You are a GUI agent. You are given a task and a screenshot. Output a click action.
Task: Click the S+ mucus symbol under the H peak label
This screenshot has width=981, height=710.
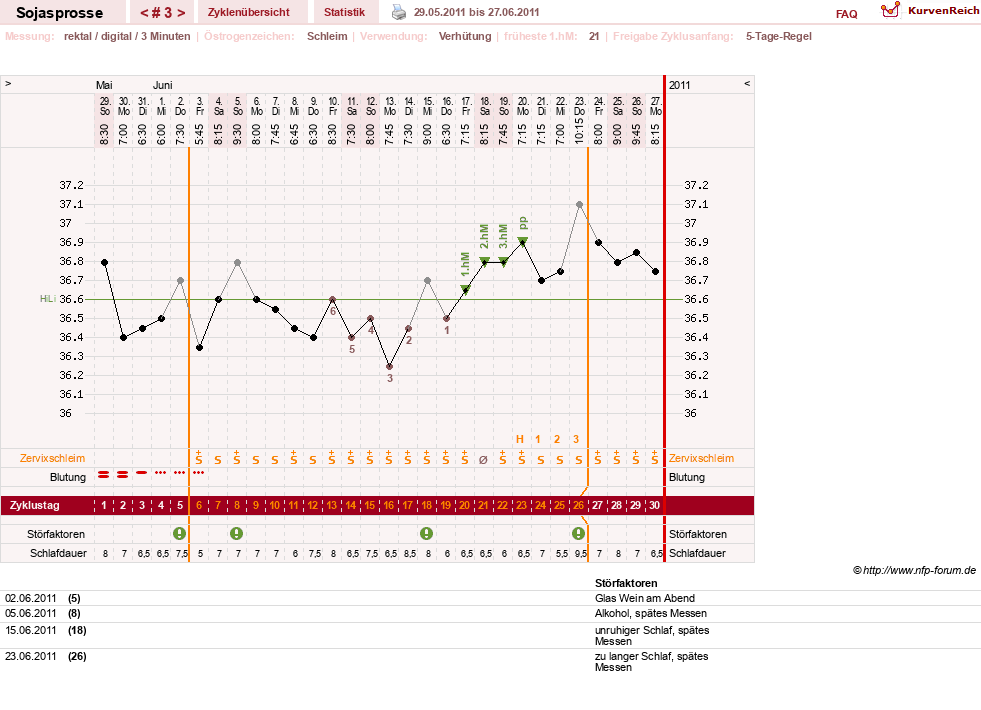coord(522,457)
